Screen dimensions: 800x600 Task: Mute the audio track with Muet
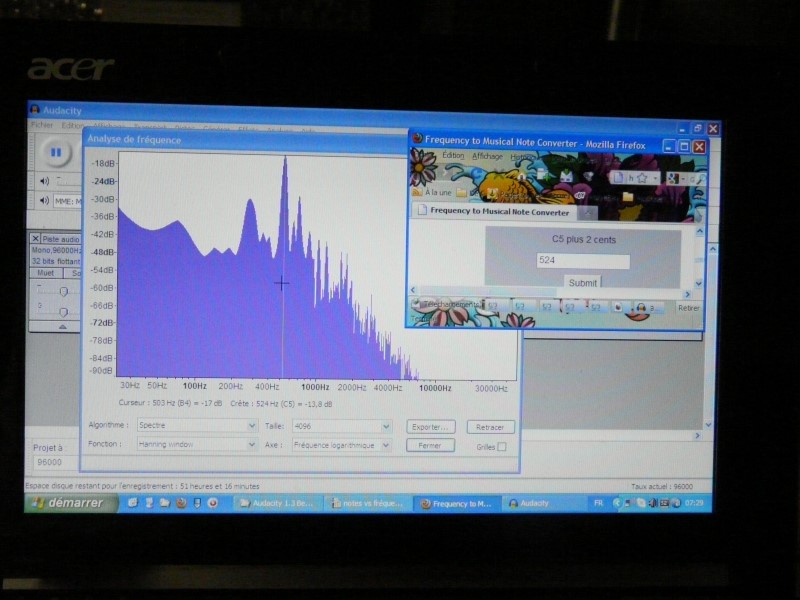point(46,272)
